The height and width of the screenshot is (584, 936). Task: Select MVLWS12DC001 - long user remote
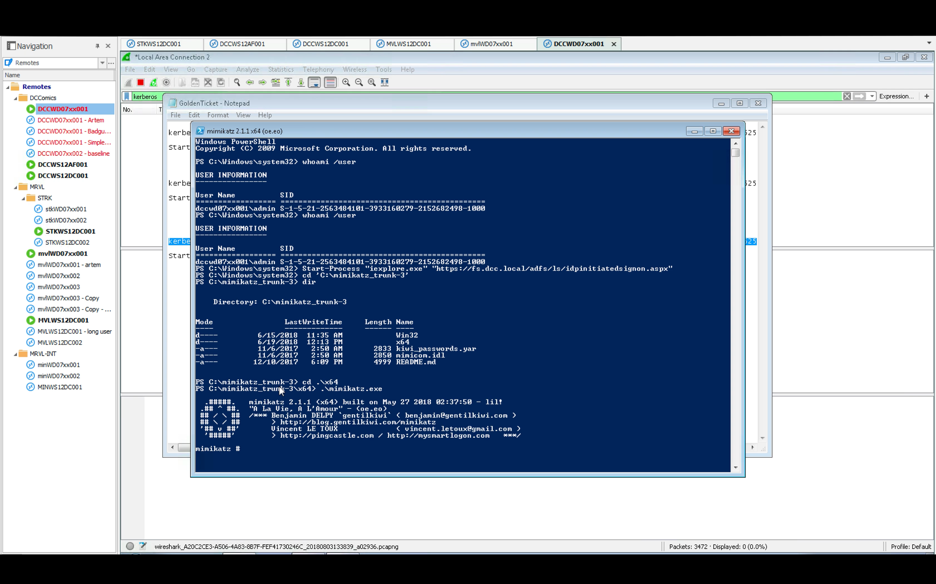click(75, 331)
